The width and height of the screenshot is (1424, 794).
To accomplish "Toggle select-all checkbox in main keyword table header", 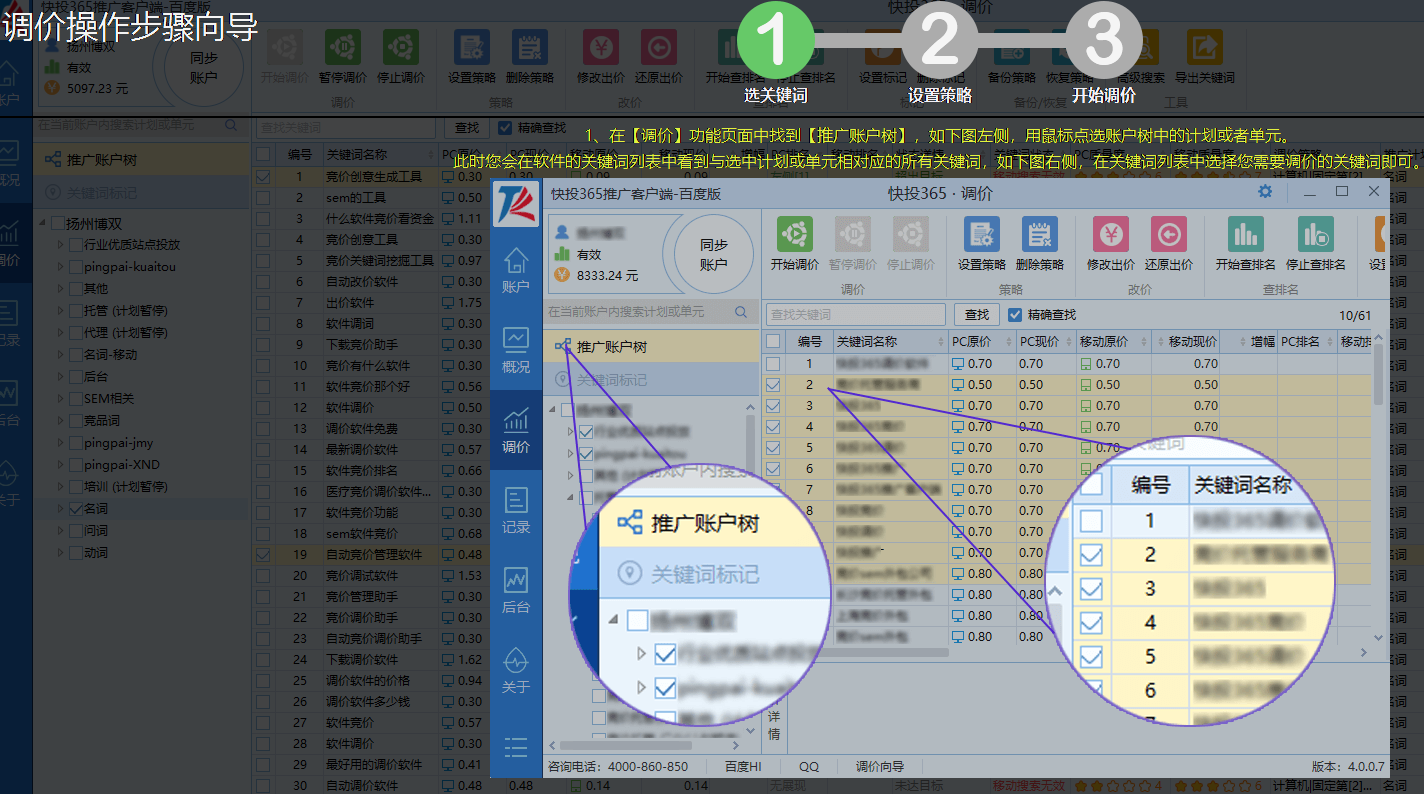I will coord(263,154).
